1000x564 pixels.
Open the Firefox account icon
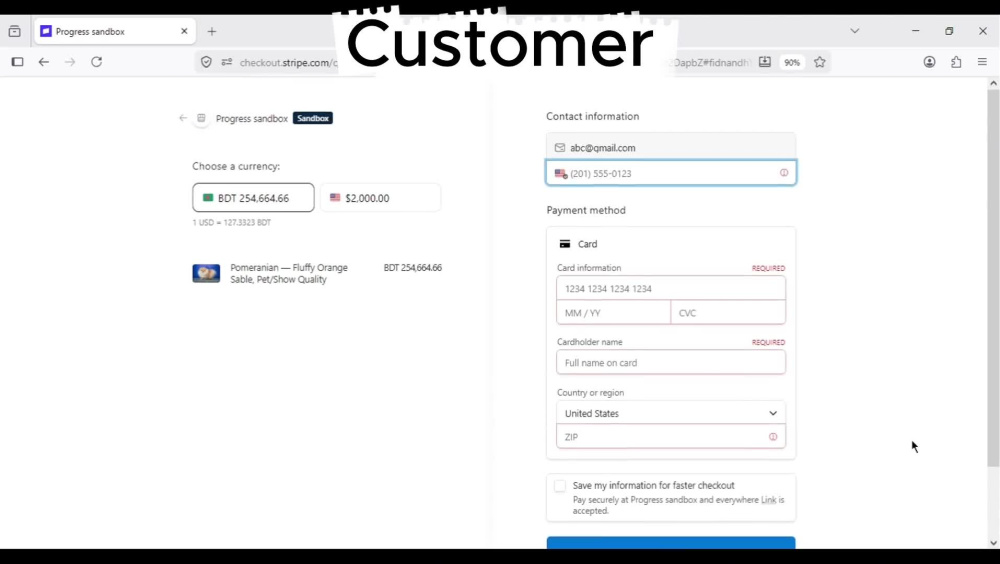pos(929,62)
